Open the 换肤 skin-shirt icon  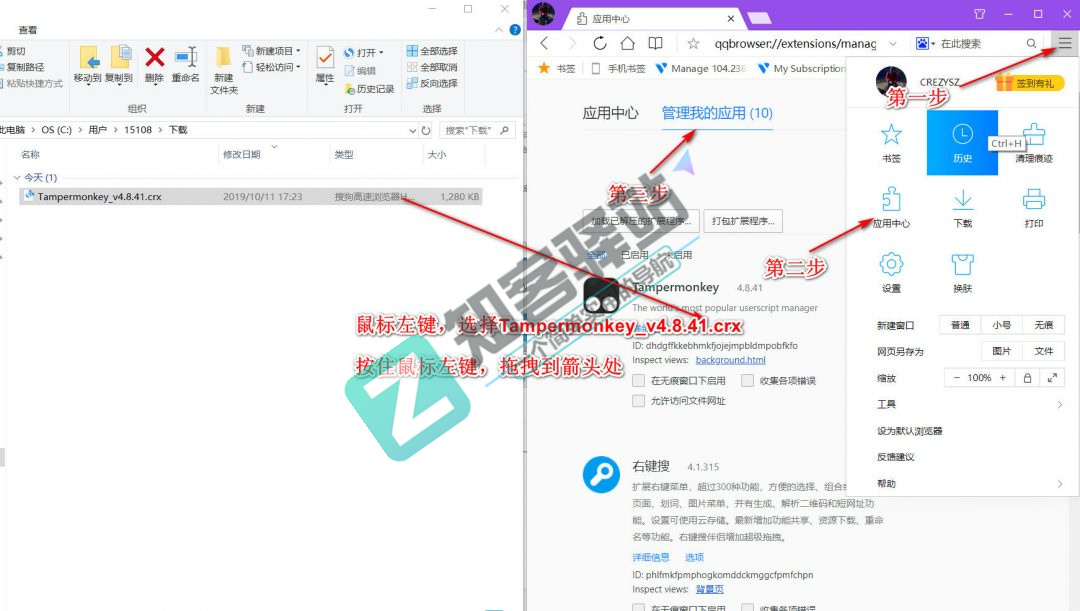(x=961, y=266)
